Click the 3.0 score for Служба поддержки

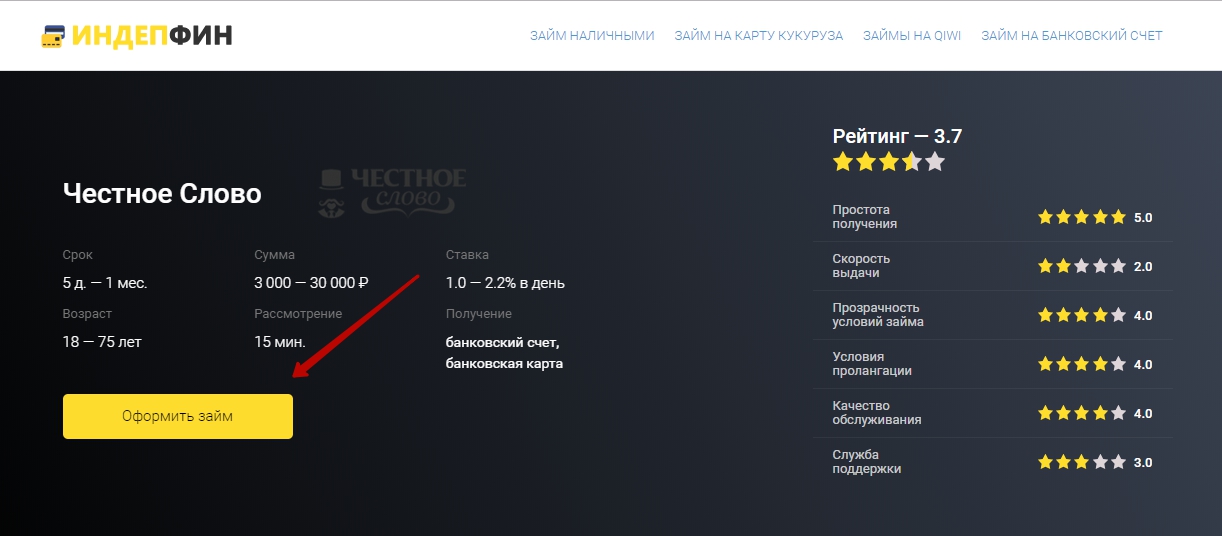(1143, 462)
